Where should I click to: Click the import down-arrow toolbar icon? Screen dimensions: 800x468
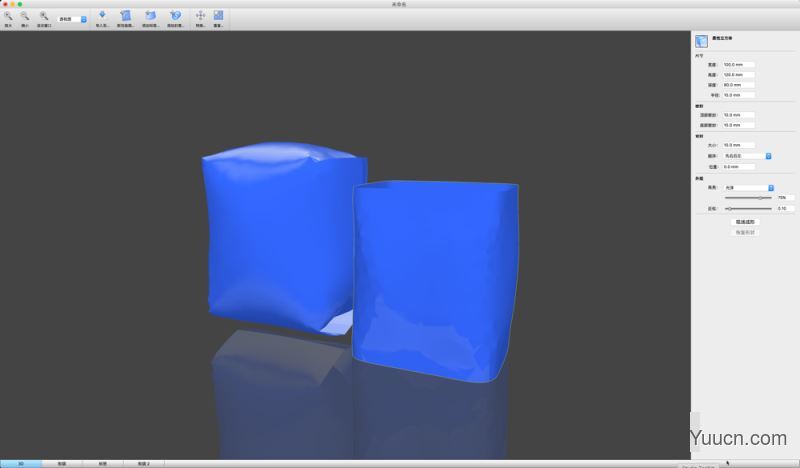coord(102,15)
